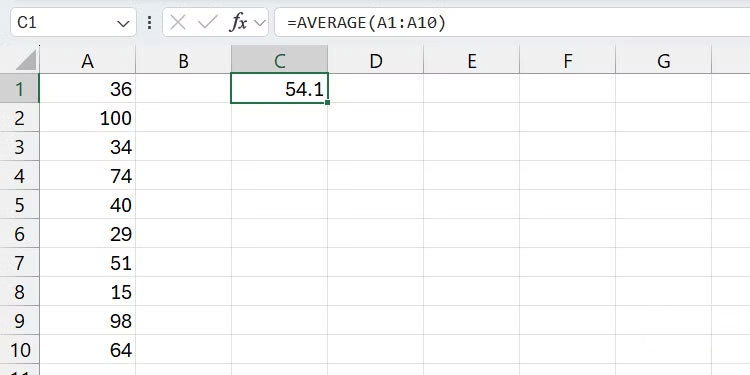The width and height of the screenshot is (750, 375).
Task: Open Insert Function via the fx icon
Action: (x=238, y=22)
